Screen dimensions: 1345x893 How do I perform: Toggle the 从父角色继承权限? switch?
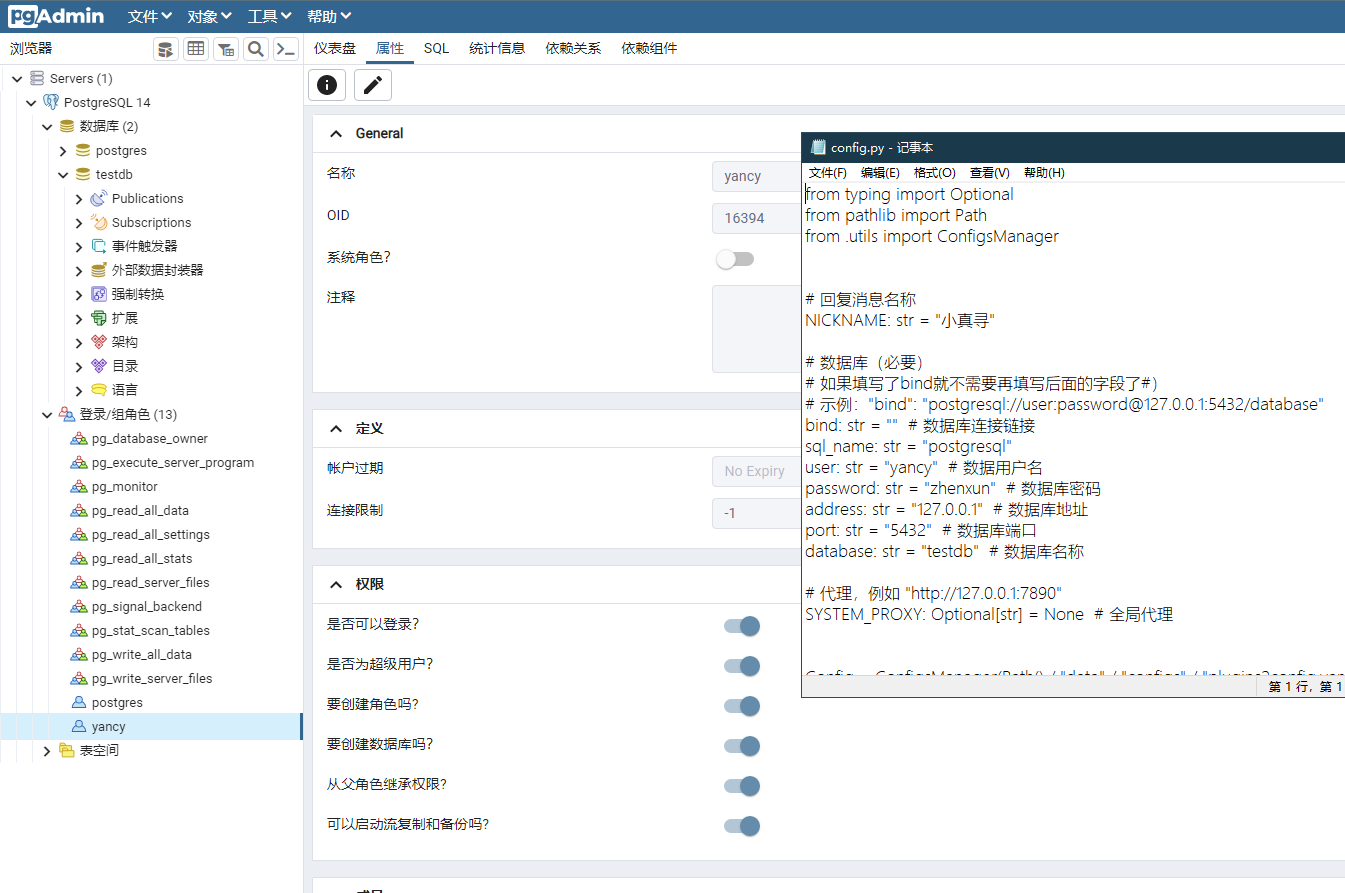click(x=742, y=786)
